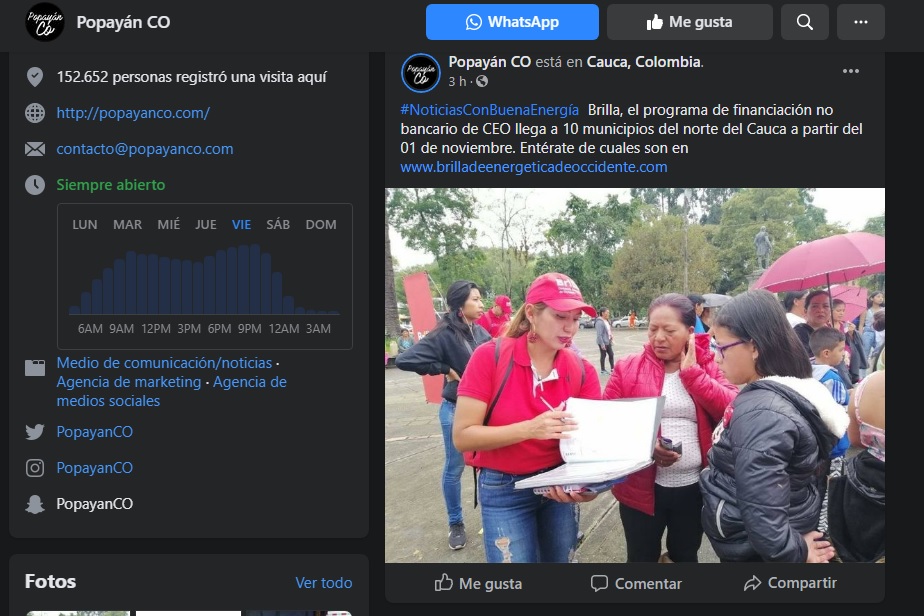This screenshot has height=616, width=924.
Task: Like the post using Me gusta
Action: [478, 584]
